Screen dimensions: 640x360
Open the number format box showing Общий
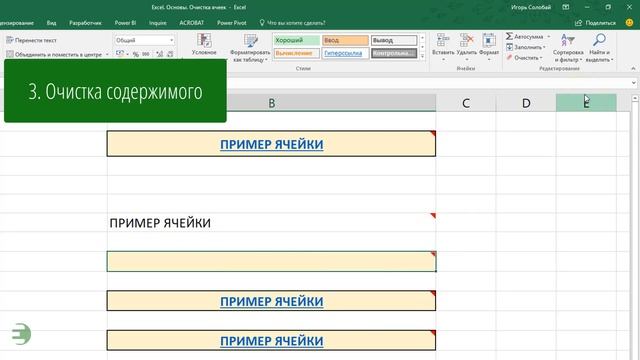point(144,40)
